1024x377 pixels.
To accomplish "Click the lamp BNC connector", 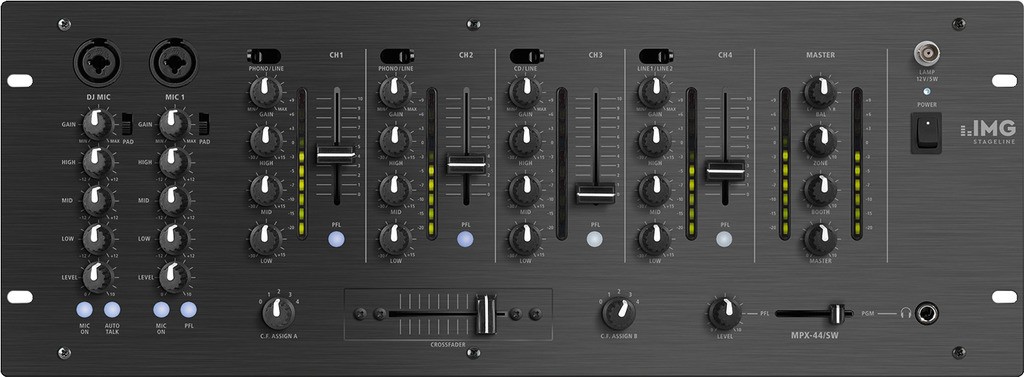I will pyautogui.click(x=926, y=53).
